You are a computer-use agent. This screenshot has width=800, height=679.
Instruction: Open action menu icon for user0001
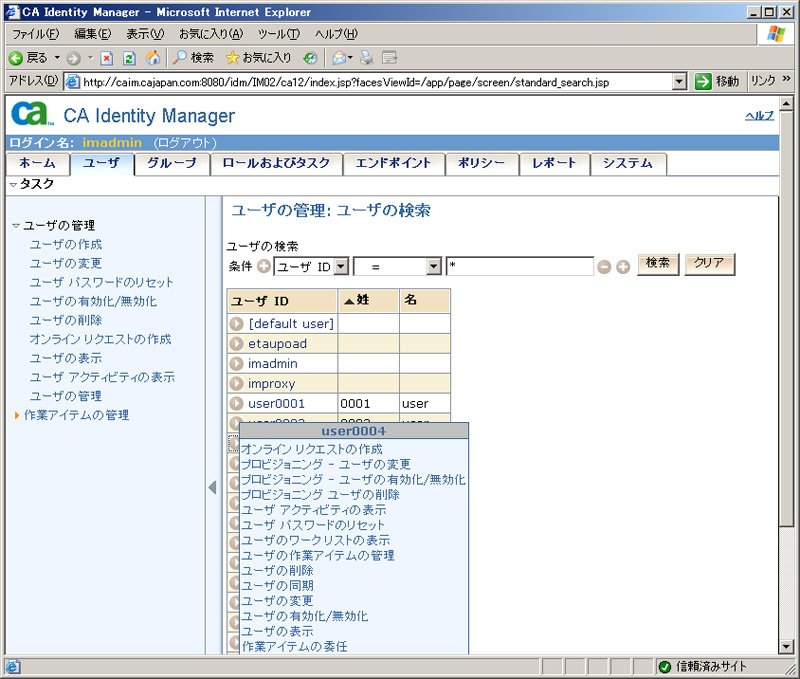[236, 404]
